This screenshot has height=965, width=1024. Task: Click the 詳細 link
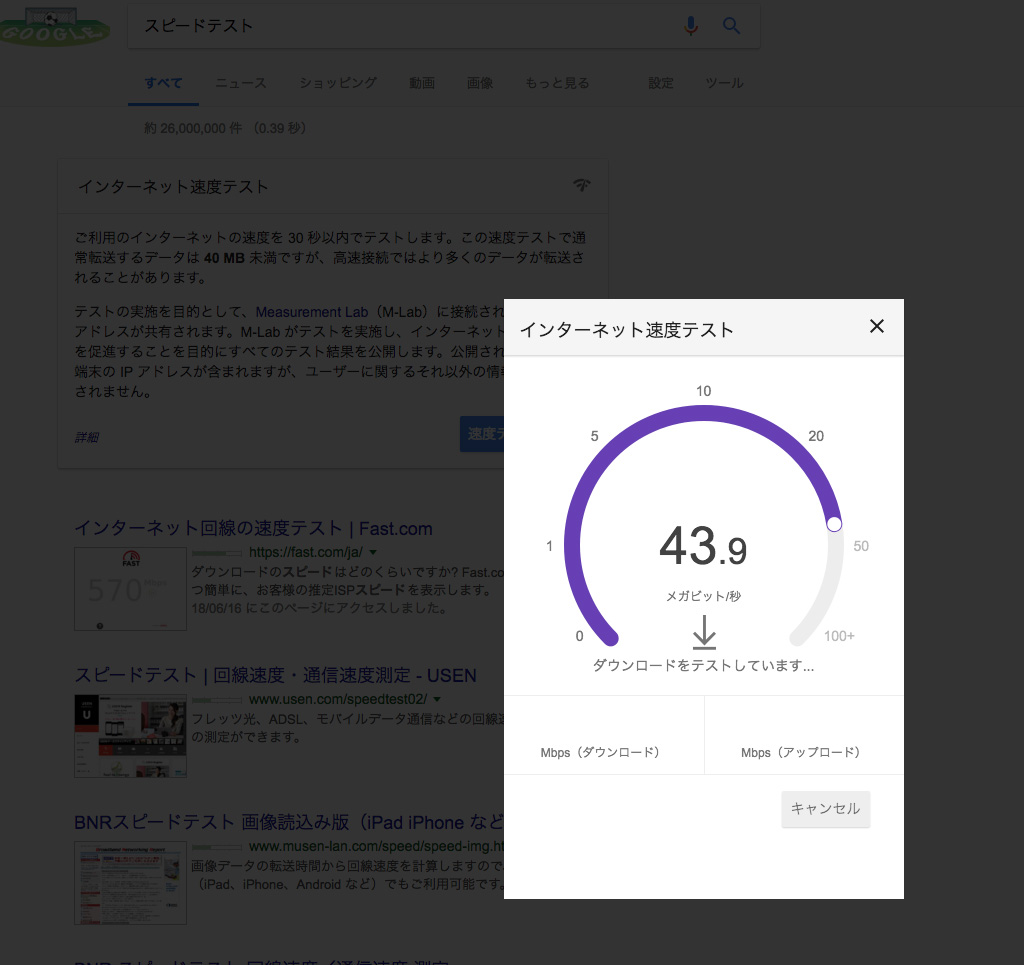coord(87,437)
